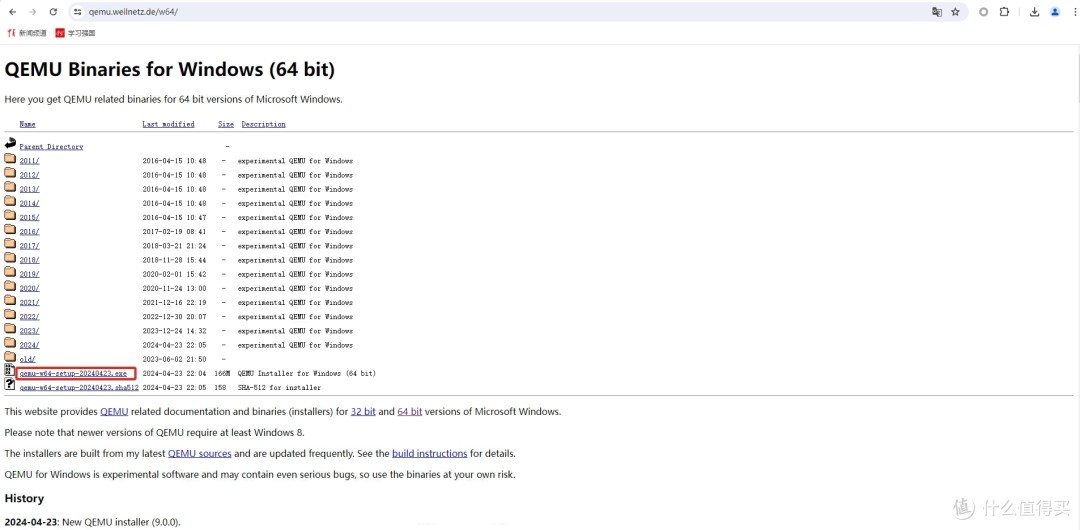Click size value '166M'
Image resolution: width=1080 pixels, height=530 pixels.
click(222, 374)
